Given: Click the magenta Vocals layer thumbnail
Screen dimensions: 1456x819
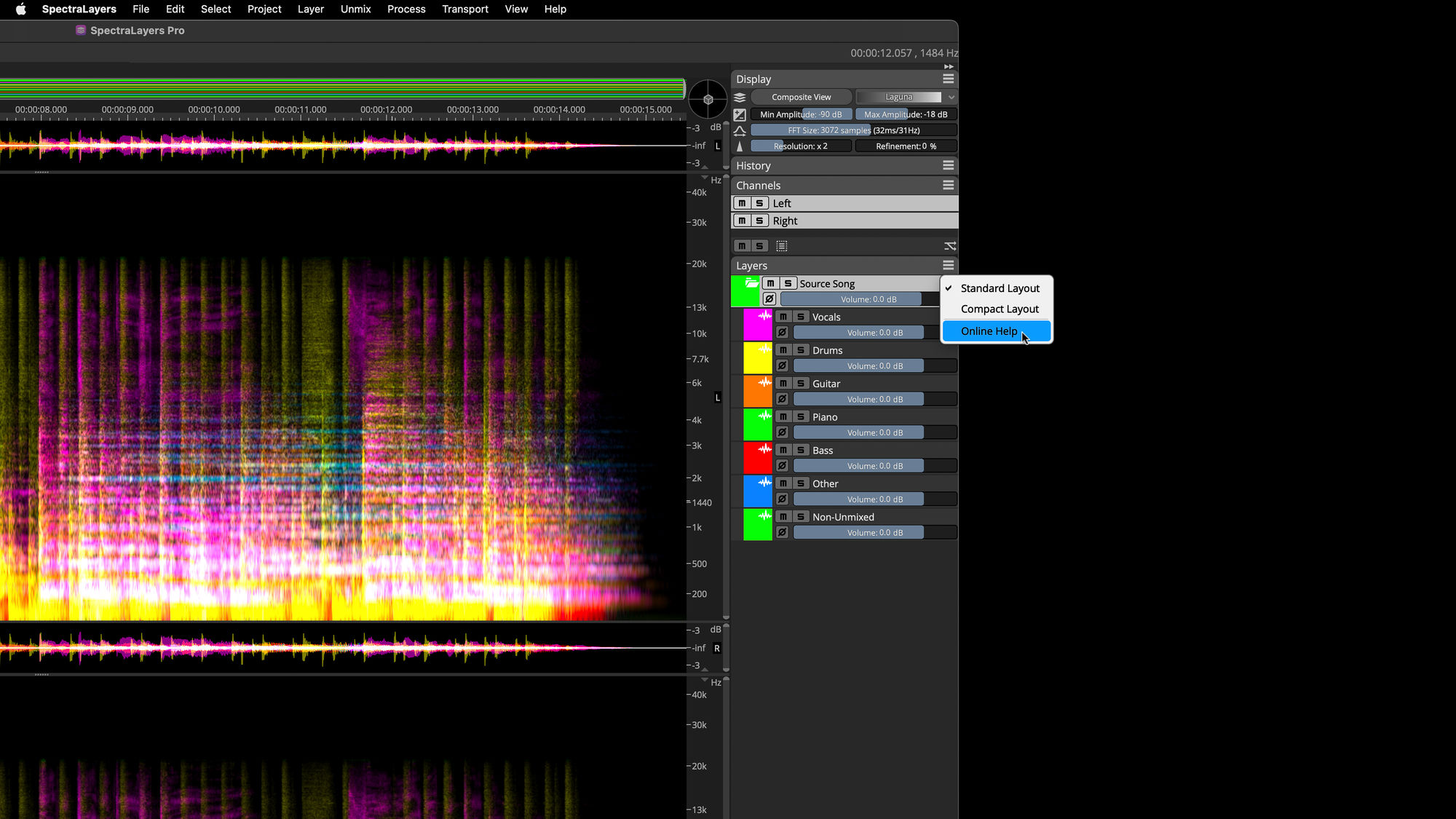Looking at the screenshot, I should point(758,324).
